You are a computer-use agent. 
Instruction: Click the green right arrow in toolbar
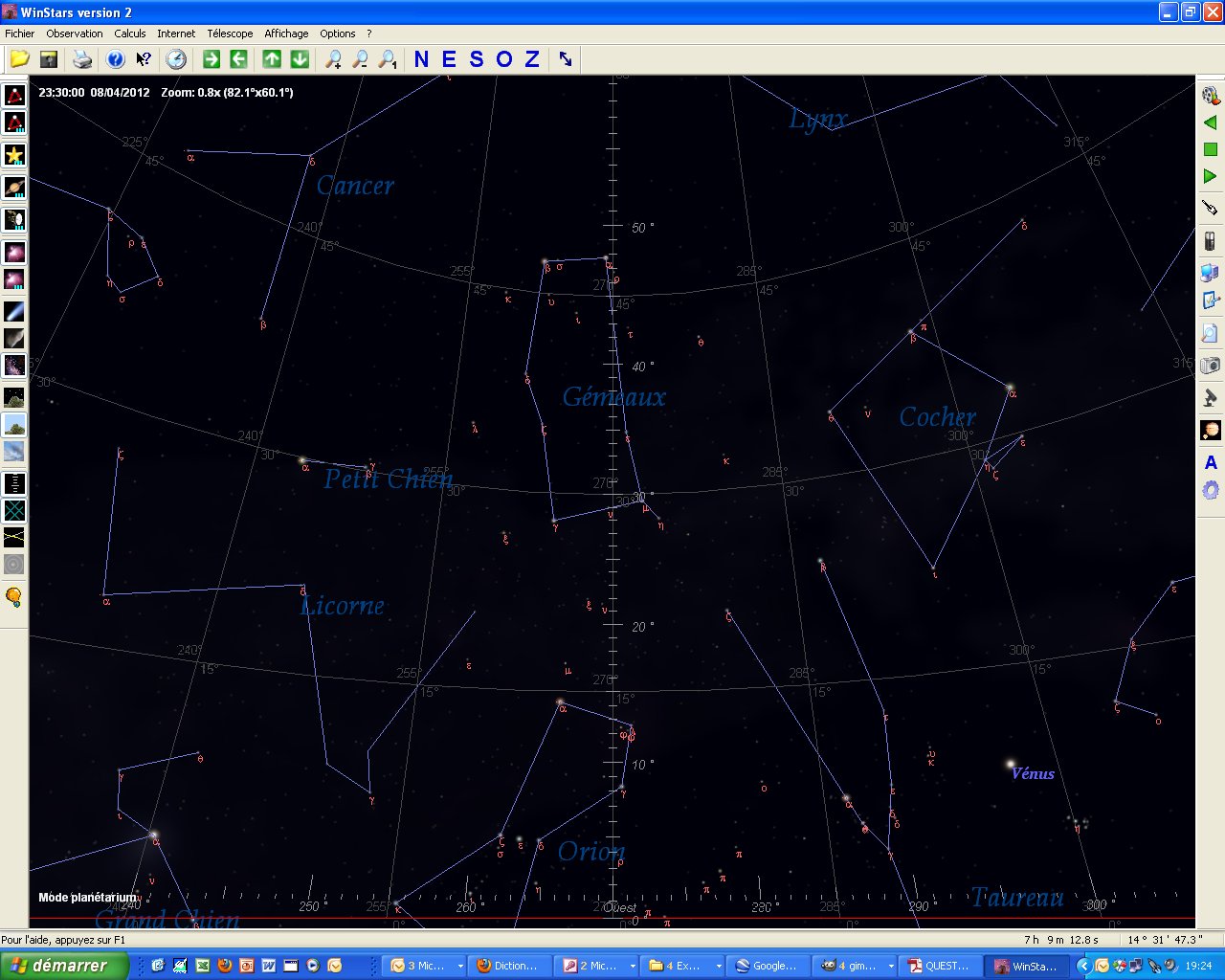click(212, 59)
